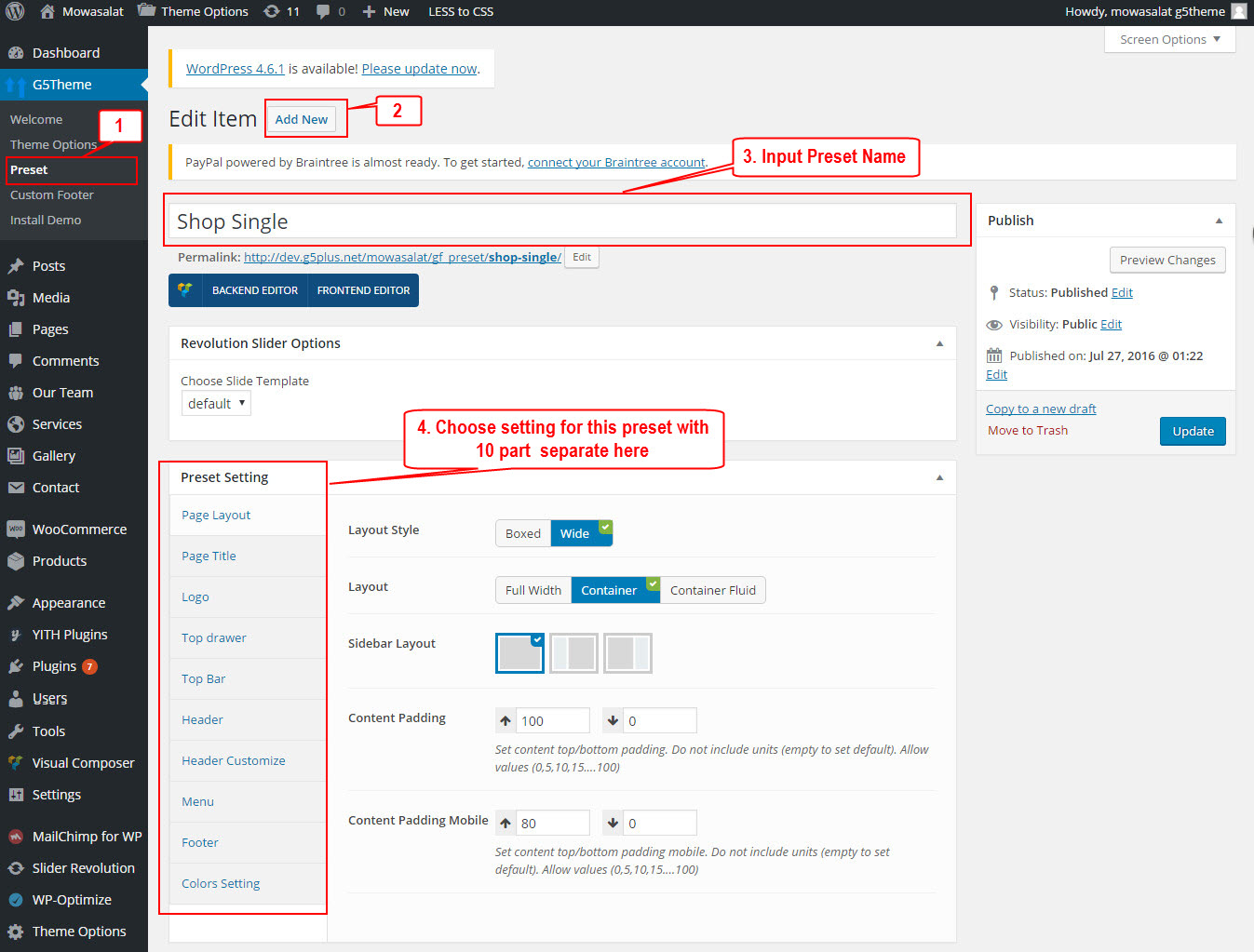
Task: Open the Backend Editor
Action: point(255,290)
